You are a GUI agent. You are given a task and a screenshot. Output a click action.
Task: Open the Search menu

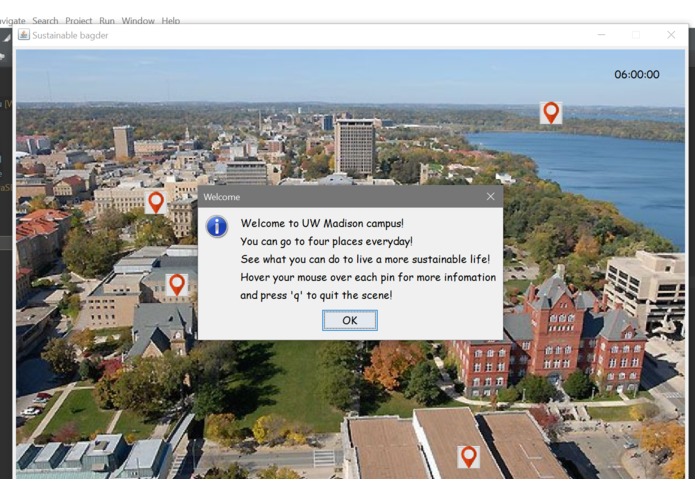point(45,21)
